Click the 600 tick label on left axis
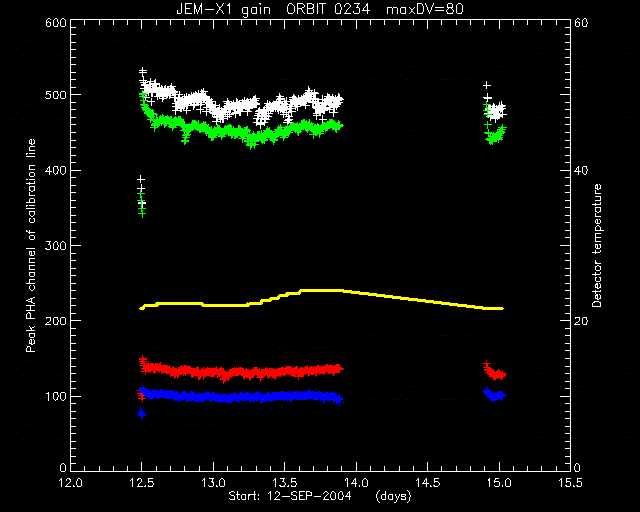 click(56, 23)
